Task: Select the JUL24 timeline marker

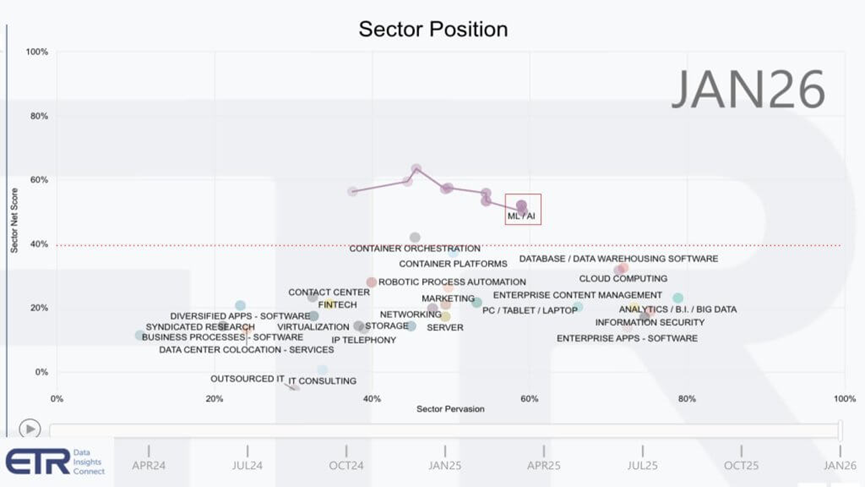Action: [247, 465]
